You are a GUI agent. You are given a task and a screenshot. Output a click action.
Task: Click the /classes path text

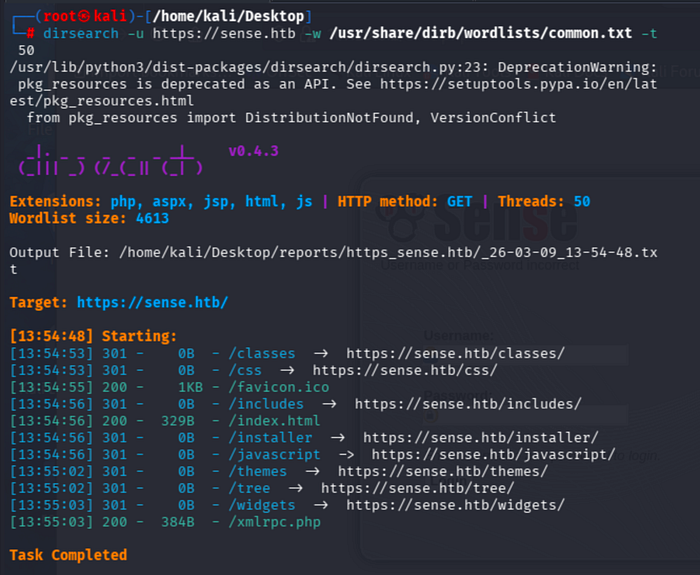point(262,354)
